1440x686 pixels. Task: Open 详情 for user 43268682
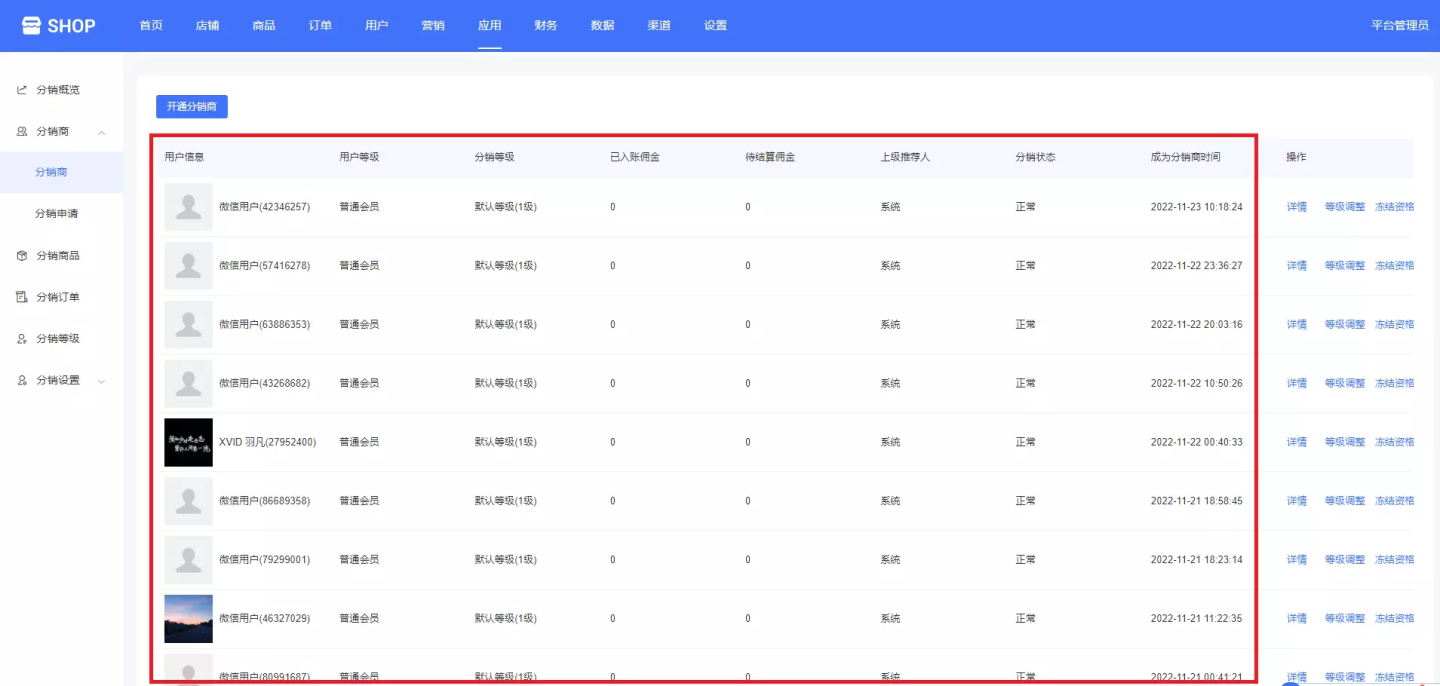click(1297, 384)
